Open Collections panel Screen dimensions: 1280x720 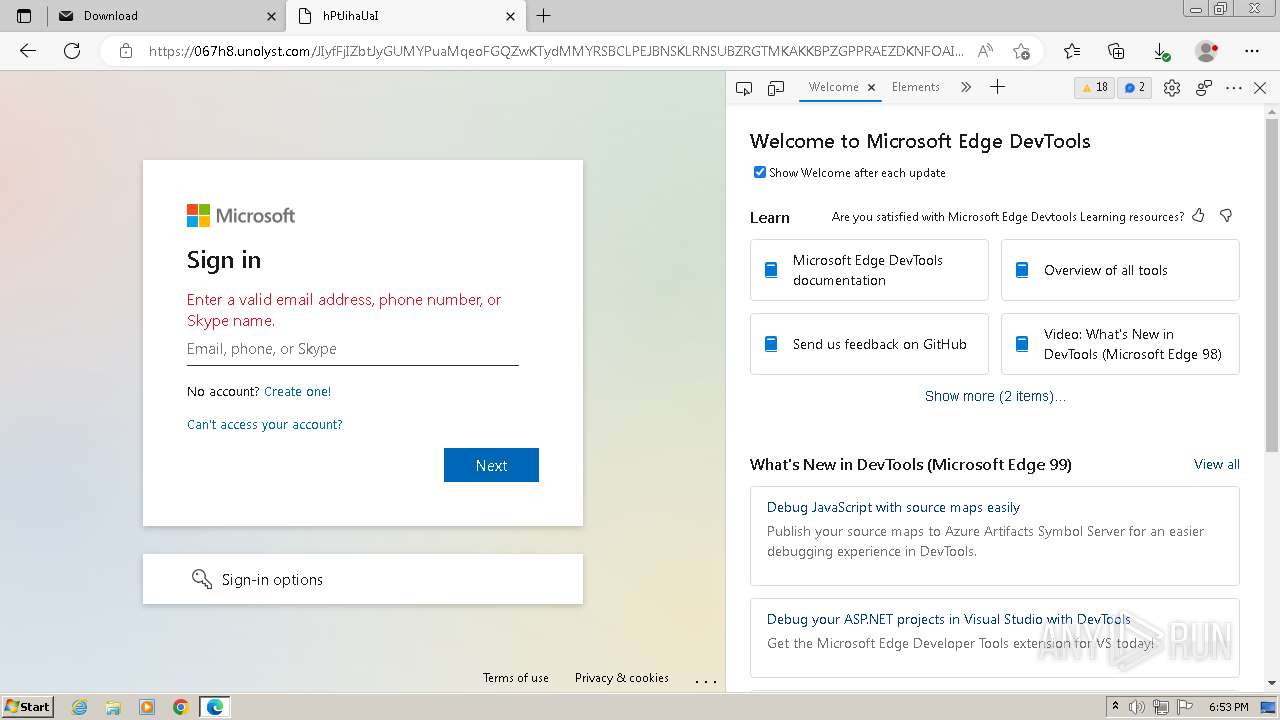pos(1117,51)
